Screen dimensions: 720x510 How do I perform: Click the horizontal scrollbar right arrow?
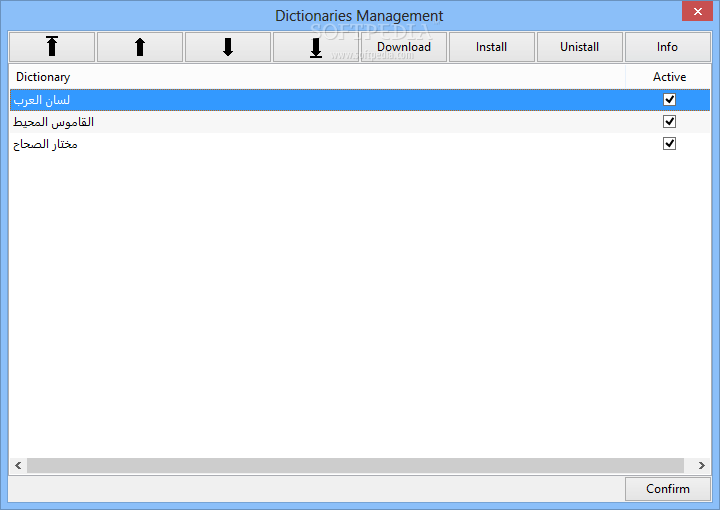pos(702,465)
